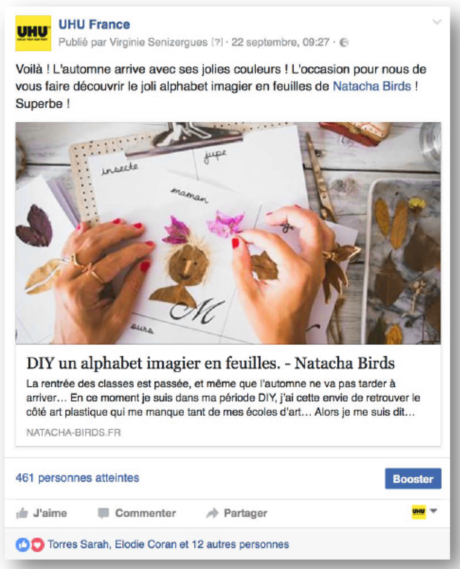This screenshot has height=569, width=460.
Task: Click the Booster button
Action: click(413, 479)
